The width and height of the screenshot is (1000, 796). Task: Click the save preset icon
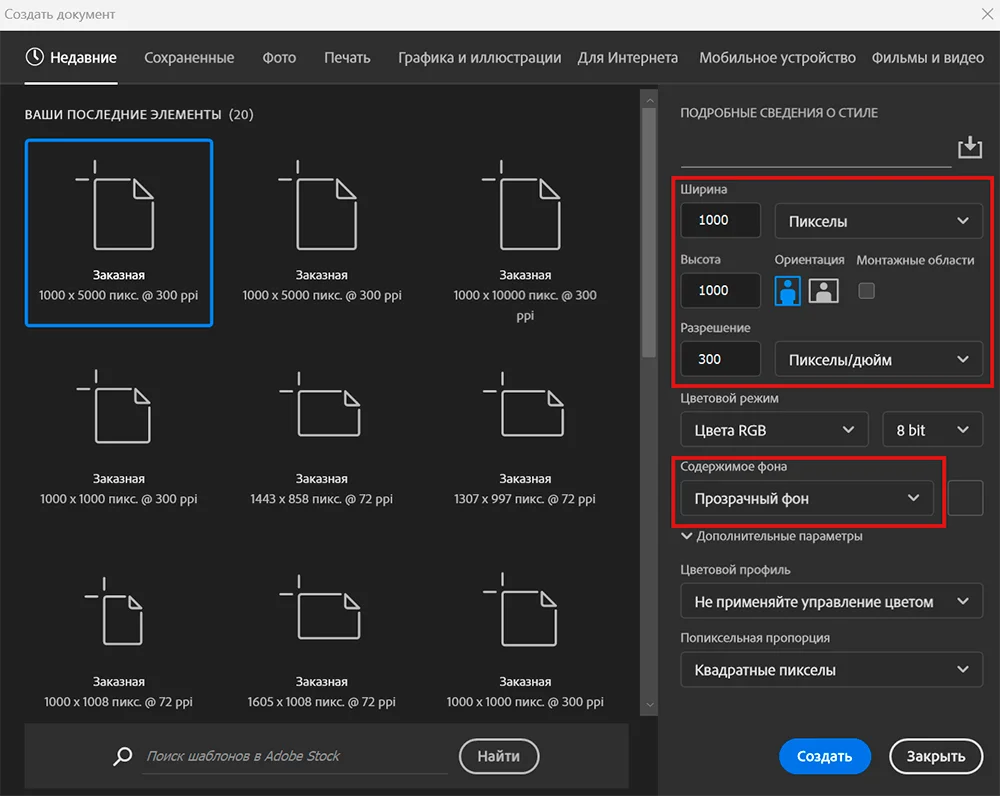[x=969, y=147]
